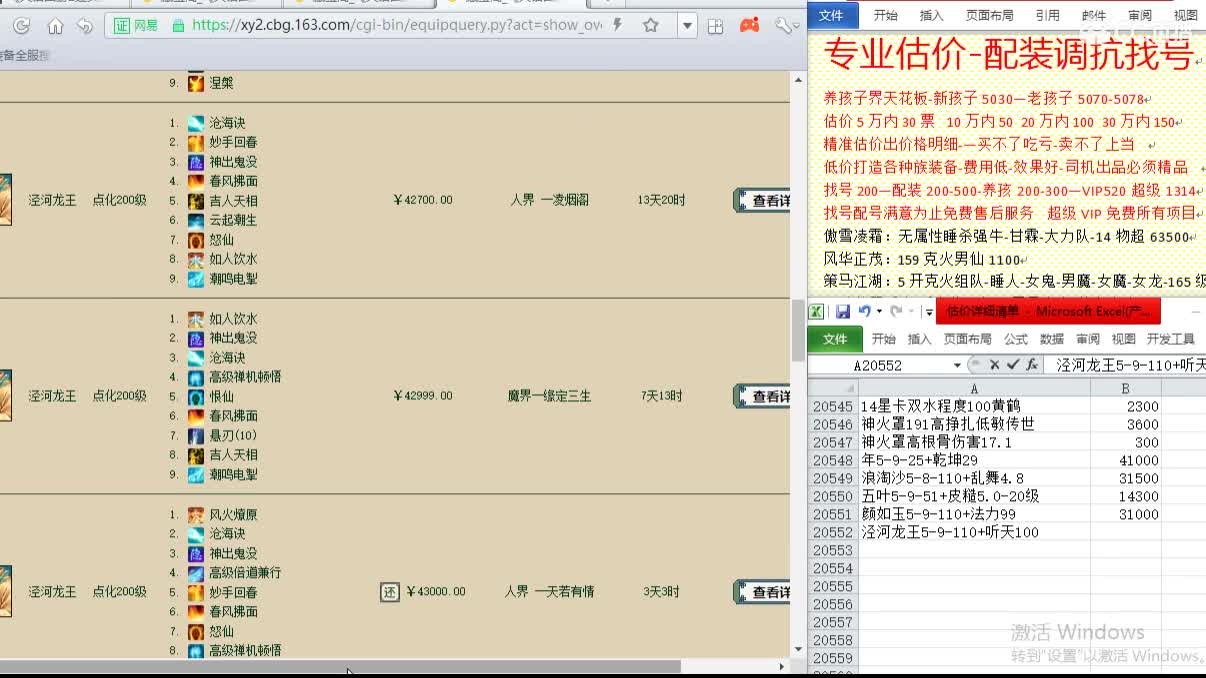Image resolution: width=1206 pixels, height=678 pixels.
Task: Open Word 插入 ribbon tab
Action: pyautogui.click(x=931, y=15)
